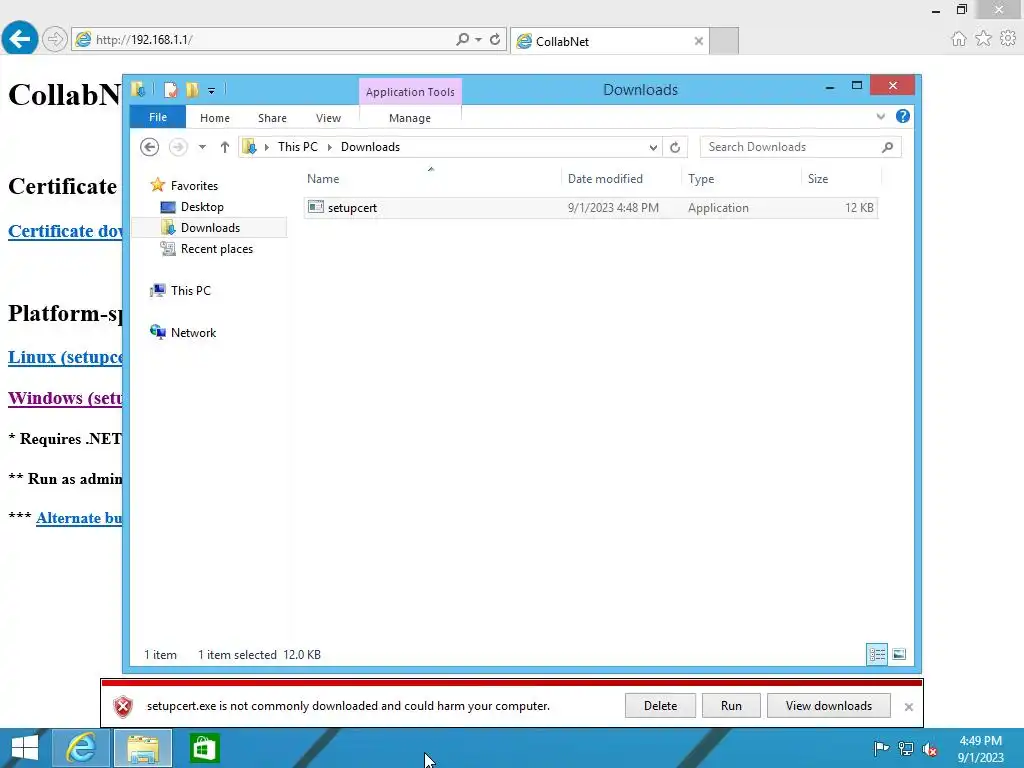Open the Share ribbon tab

[272, 118]
